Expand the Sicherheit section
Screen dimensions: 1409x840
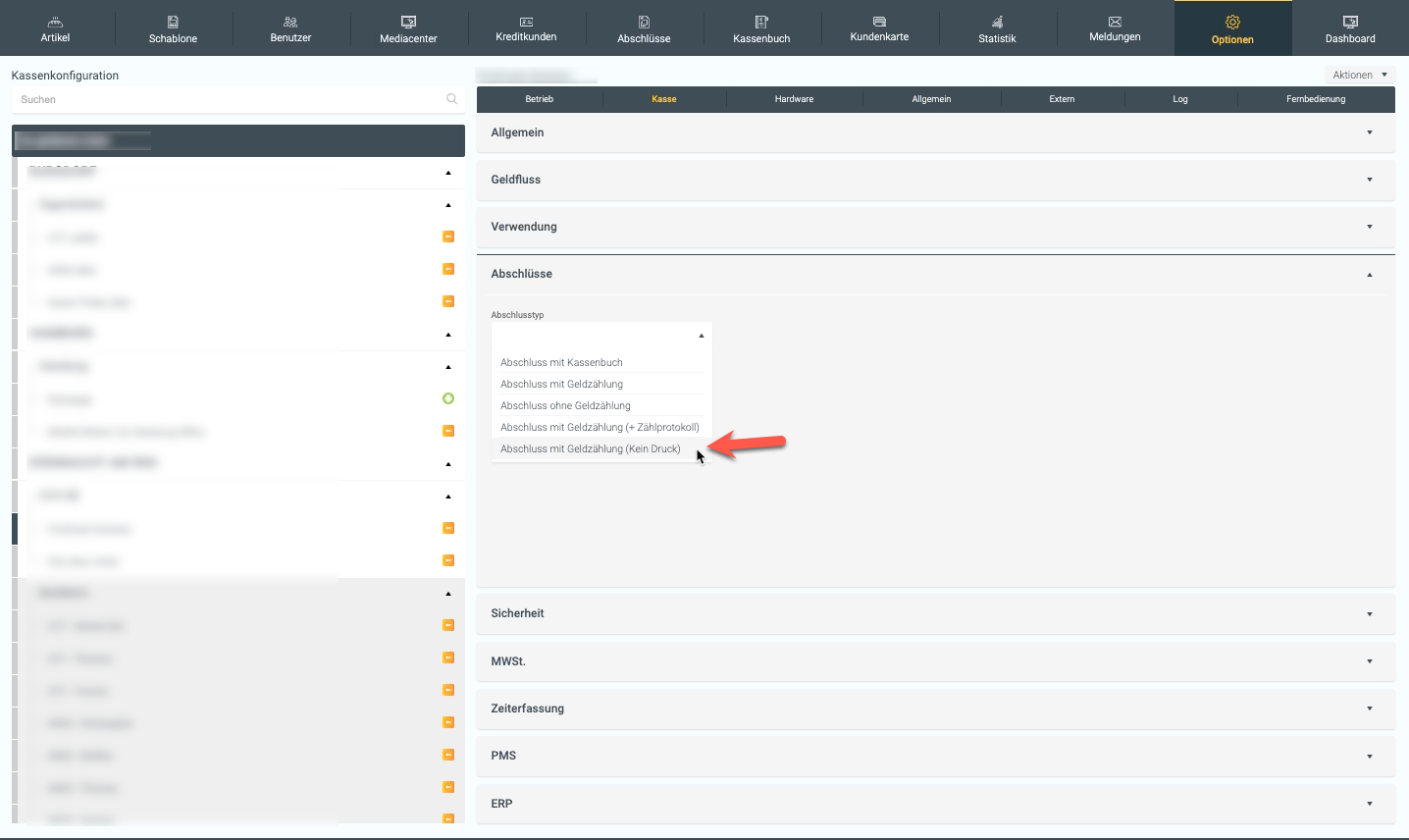(x=935, y=613)
